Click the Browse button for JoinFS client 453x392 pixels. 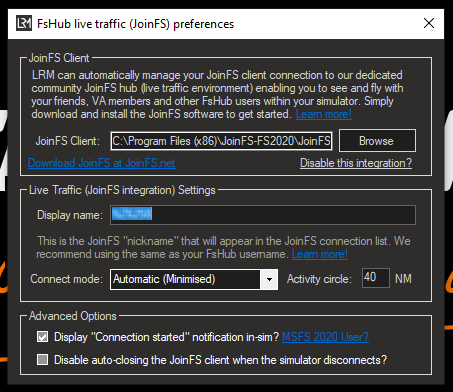click(377, 141)
